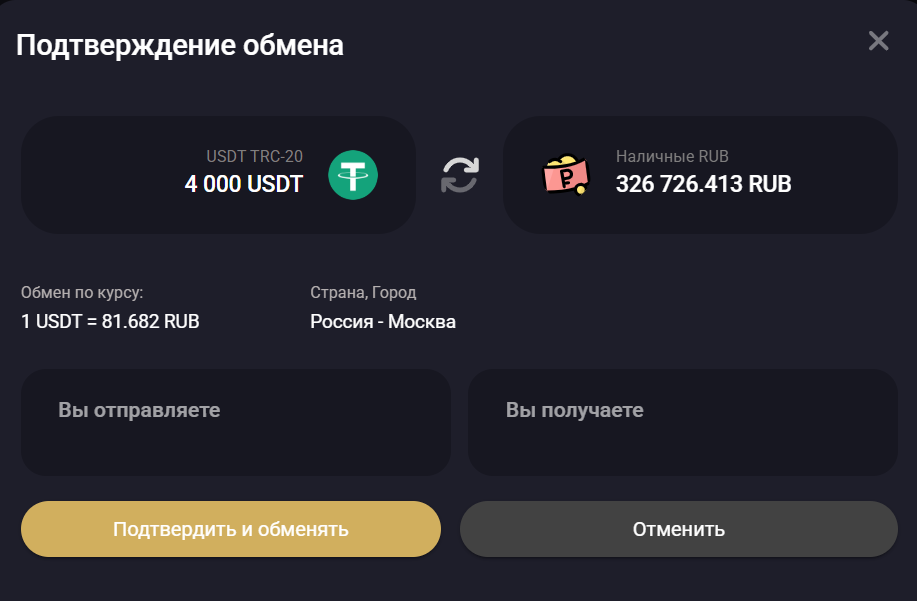The image size is (917, 601).
Task: Click the Россия - Москва location value
Action: point(383,322)
